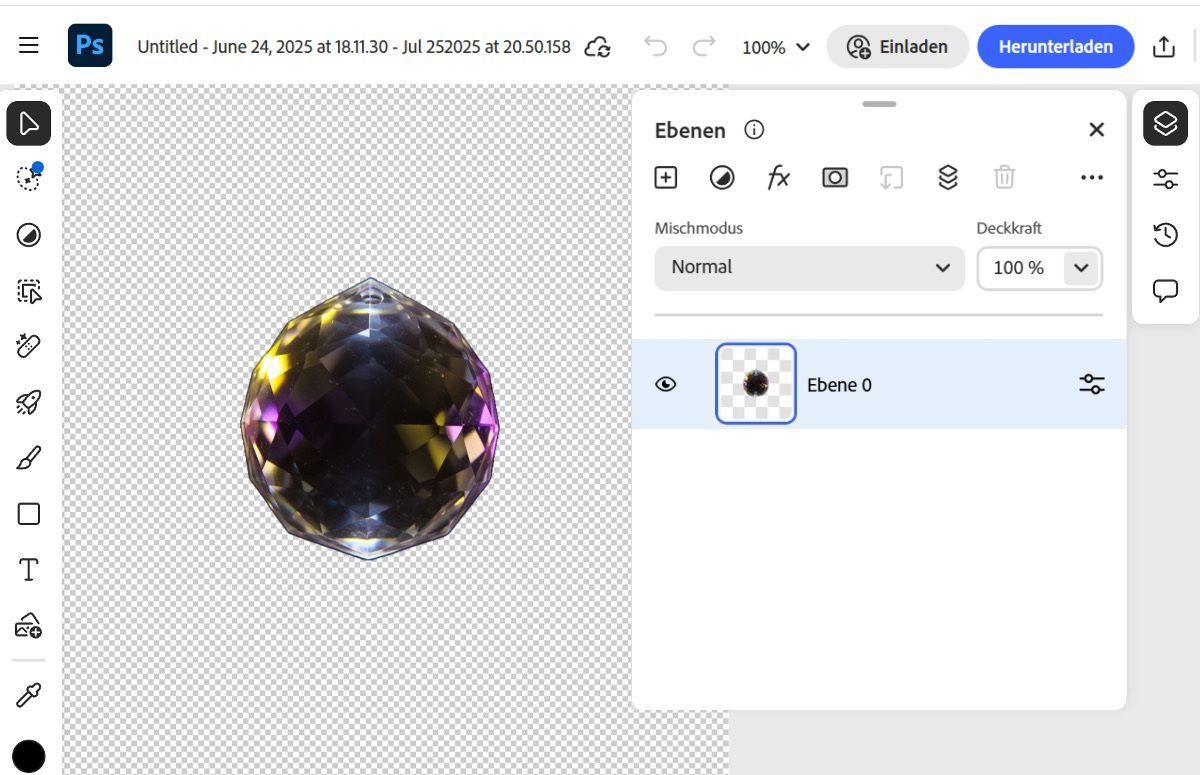Open the 100% zoom level dropdown
1200x775 pixels.
(776, 47)
